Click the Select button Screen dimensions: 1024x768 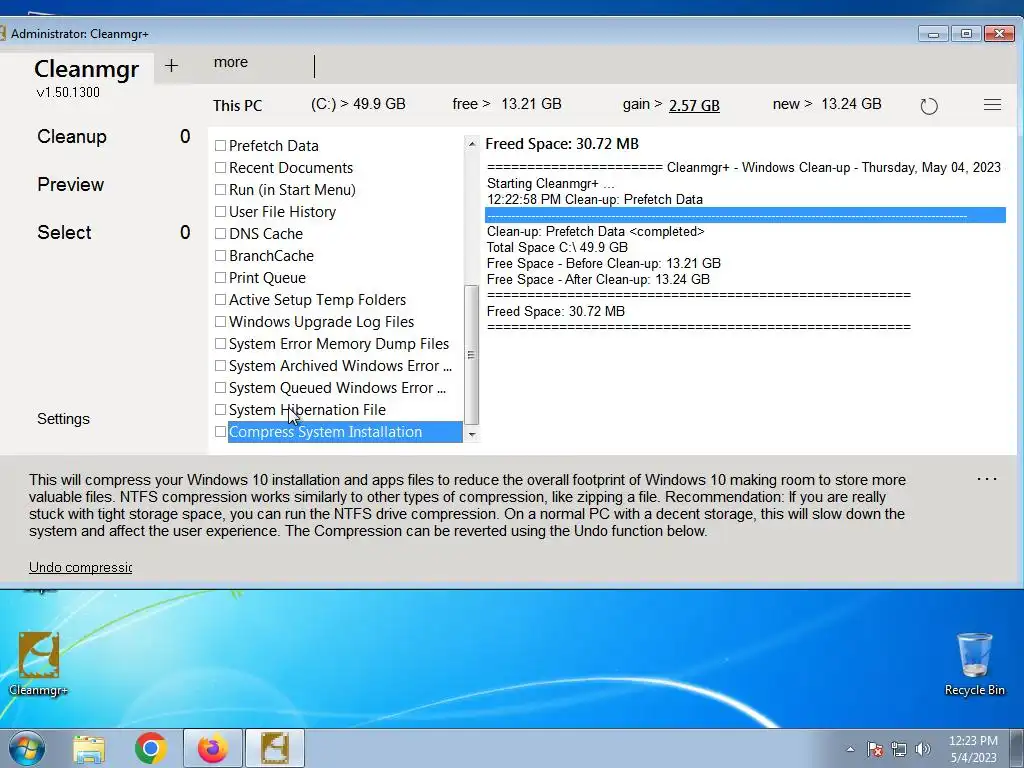point(64,232)
